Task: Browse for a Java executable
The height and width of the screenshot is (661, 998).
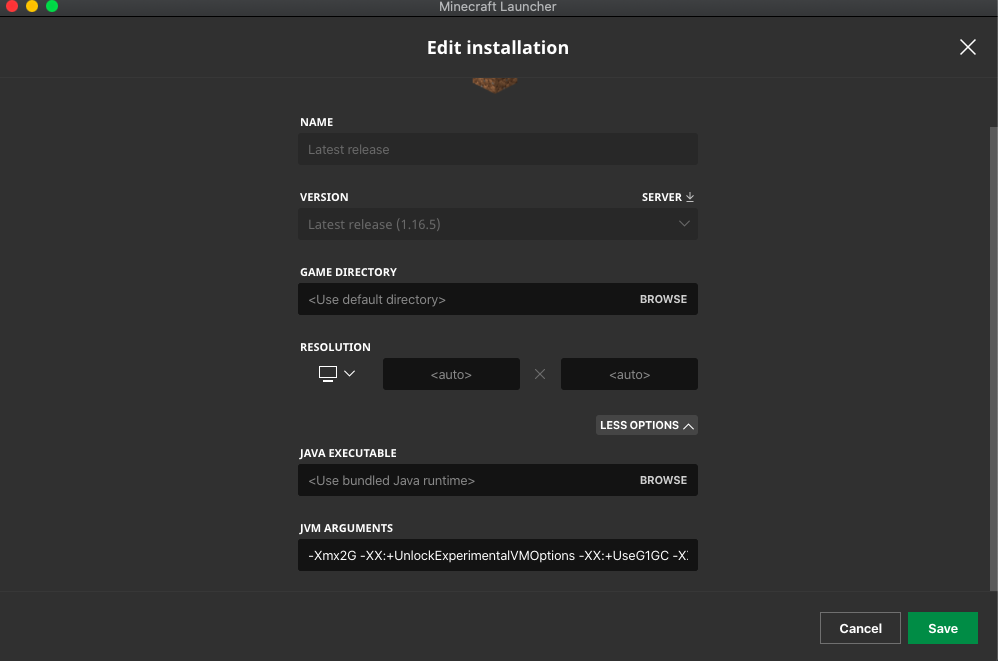Action: click(x=663, y=480)
